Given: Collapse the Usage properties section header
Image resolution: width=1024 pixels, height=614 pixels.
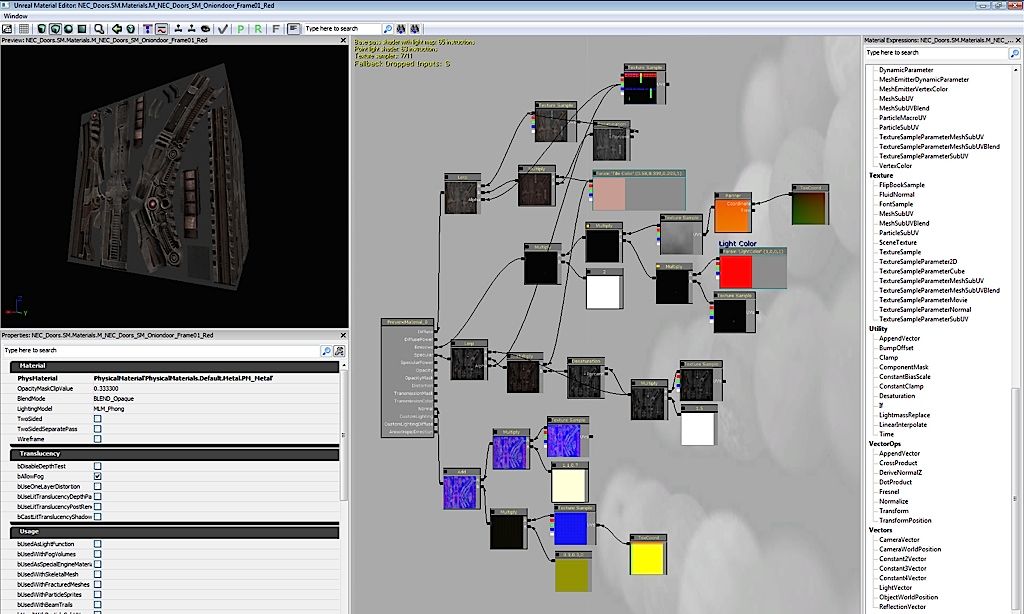Looking at the screenshot, I should (x=174, y=532).
